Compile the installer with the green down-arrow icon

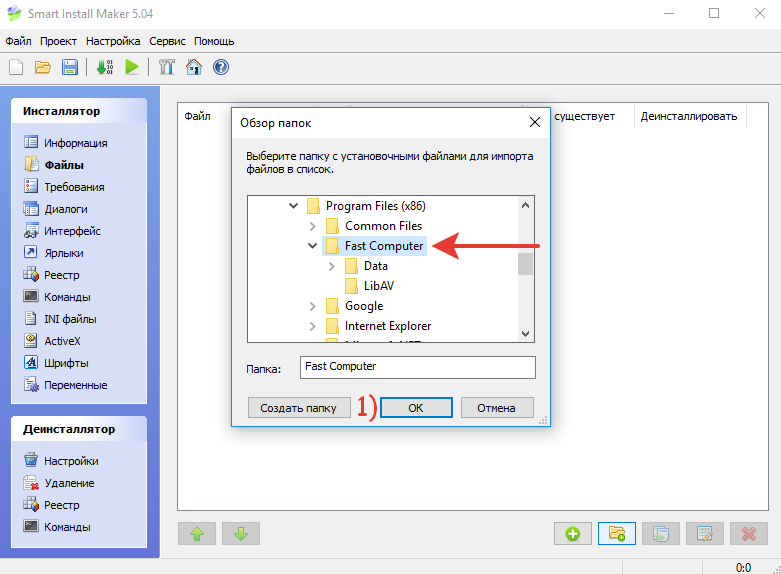tap(105, 67)
